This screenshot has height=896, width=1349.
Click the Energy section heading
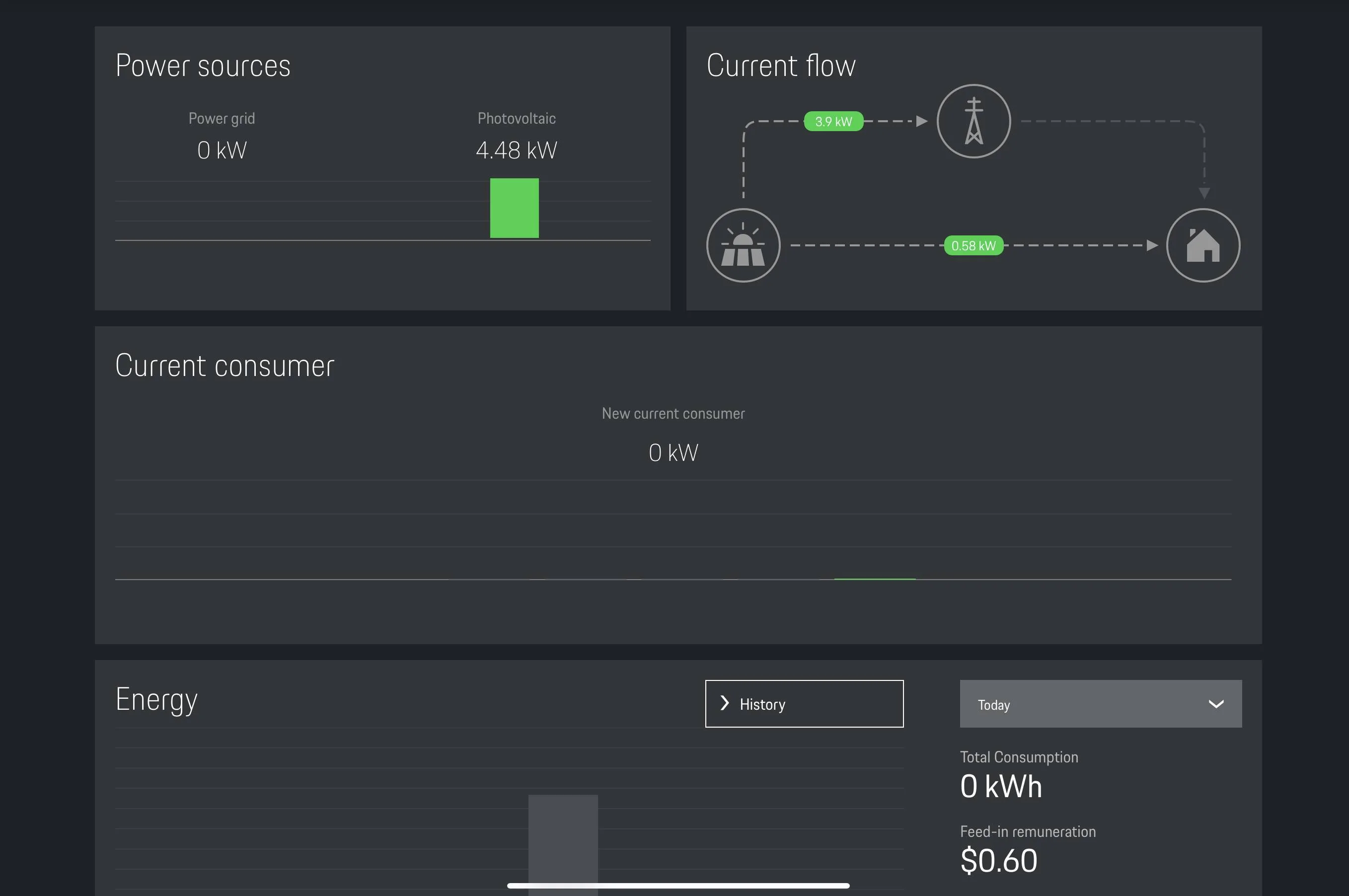[156, 701]
